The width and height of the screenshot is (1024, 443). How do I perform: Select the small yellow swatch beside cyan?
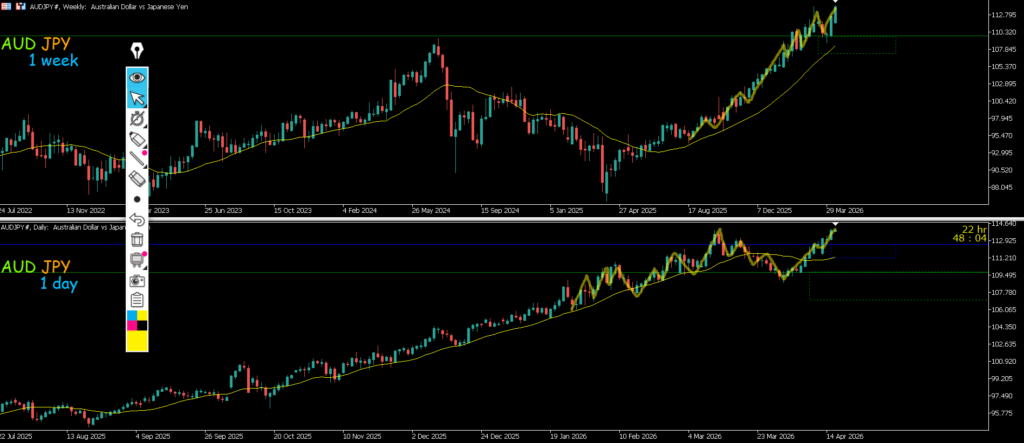coord(142,316)
